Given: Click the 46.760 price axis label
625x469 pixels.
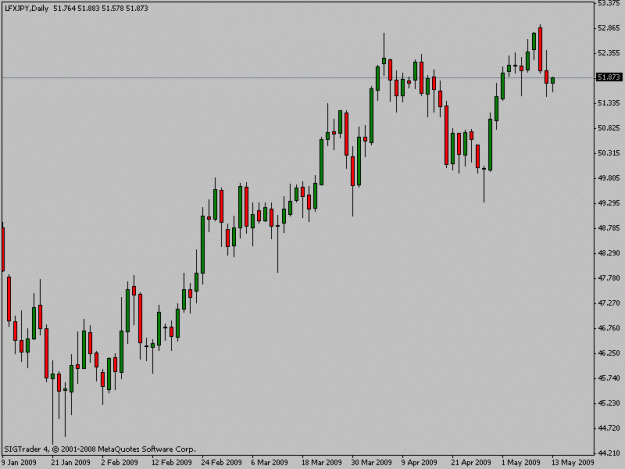Looking at the screenshot, I should 609,328.
